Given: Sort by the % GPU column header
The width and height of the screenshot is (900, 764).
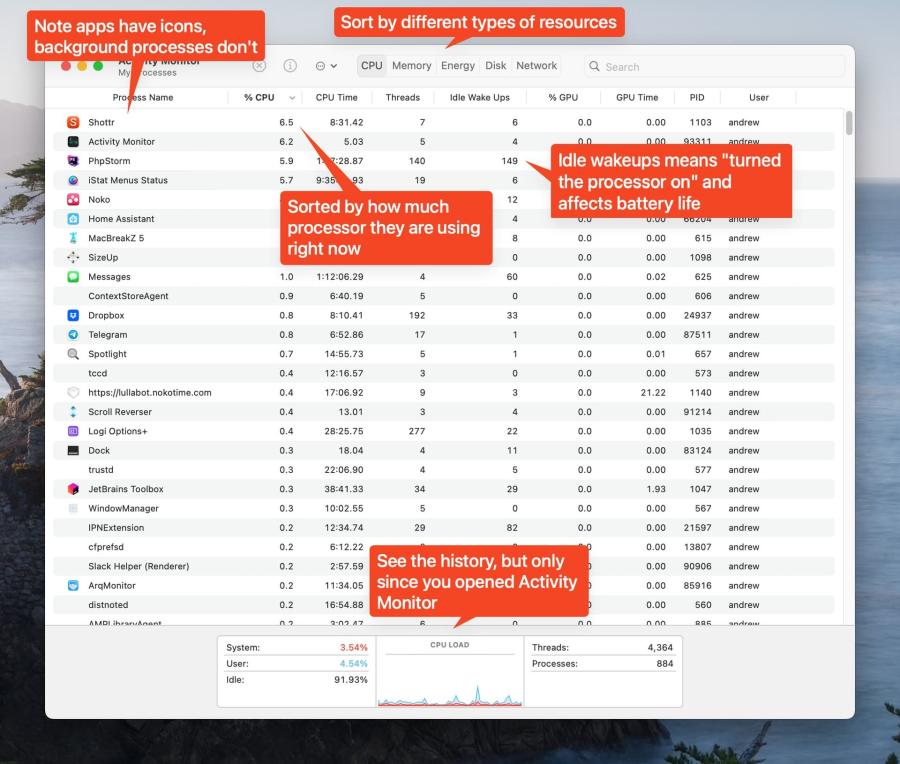Looking at the screenshot, I should 563,98.
